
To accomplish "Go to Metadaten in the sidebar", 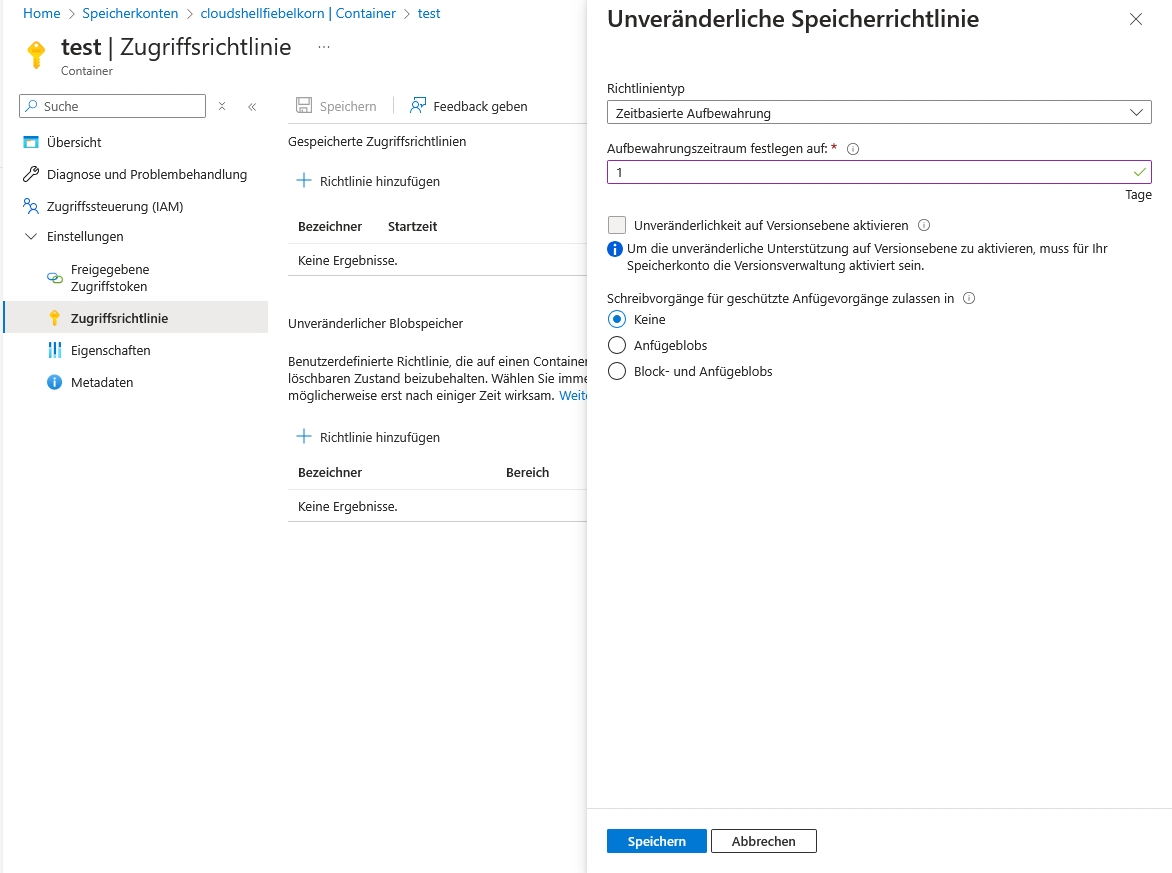I will [101, 382].
